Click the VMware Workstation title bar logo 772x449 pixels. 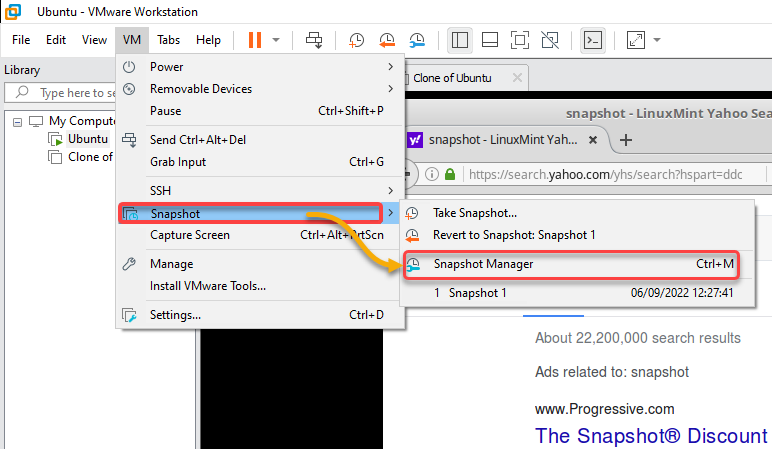tap(13, 11)
